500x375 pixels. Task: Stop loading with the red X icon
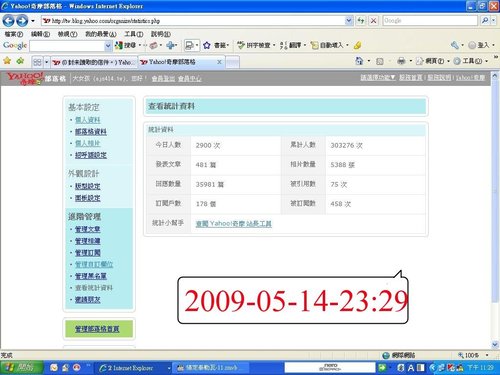point(374,21)
